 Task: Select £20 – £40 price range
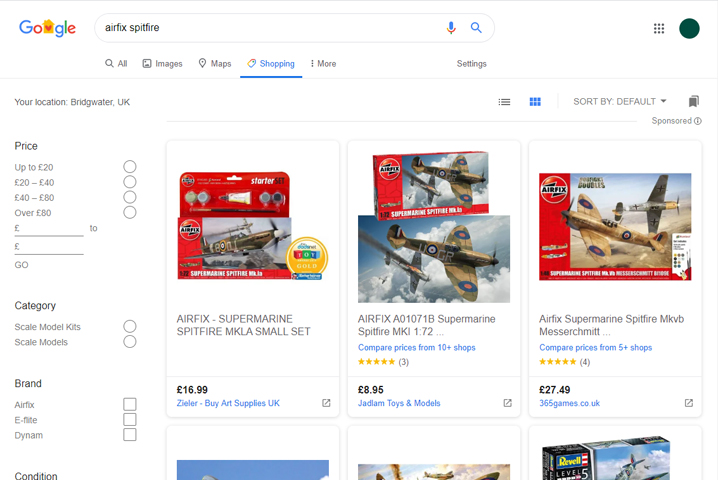pyautogui.click(x=130, y=182)
